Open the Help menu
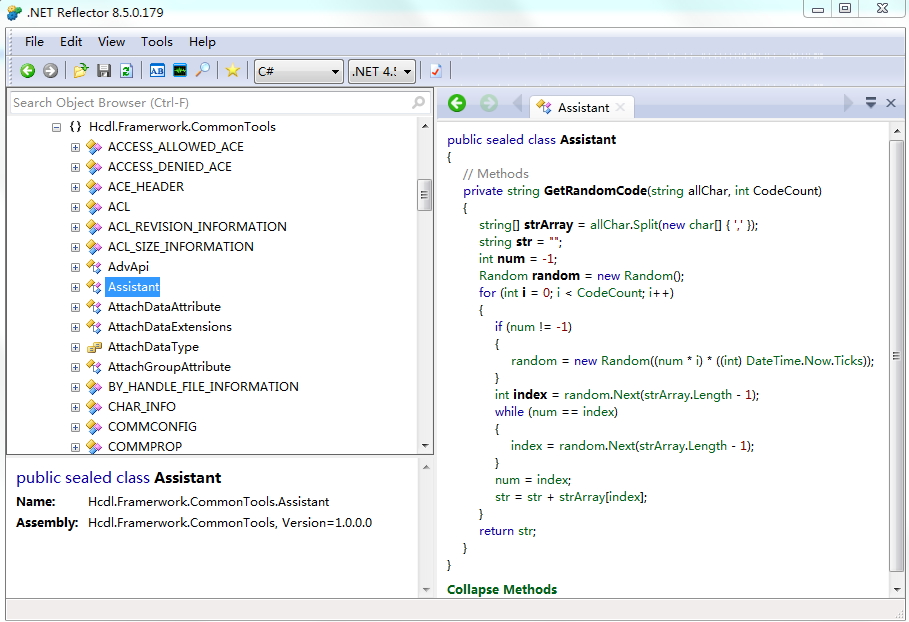This screenshot has width=909, height=622. (202, 42)
